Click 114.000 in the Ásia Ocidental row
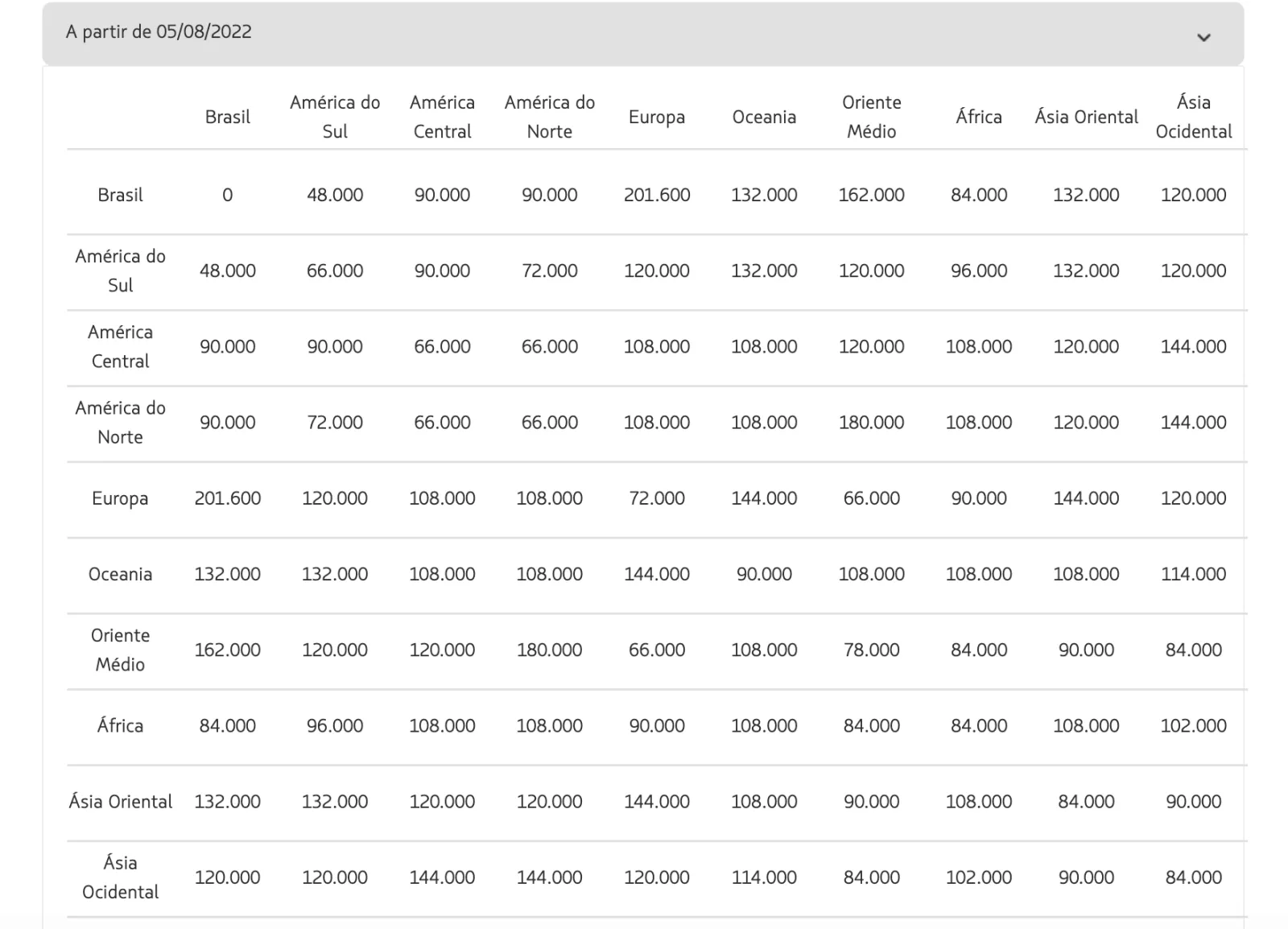Image resolution: width=1288 pixels, height=929 pixels. tap(764, 877)
